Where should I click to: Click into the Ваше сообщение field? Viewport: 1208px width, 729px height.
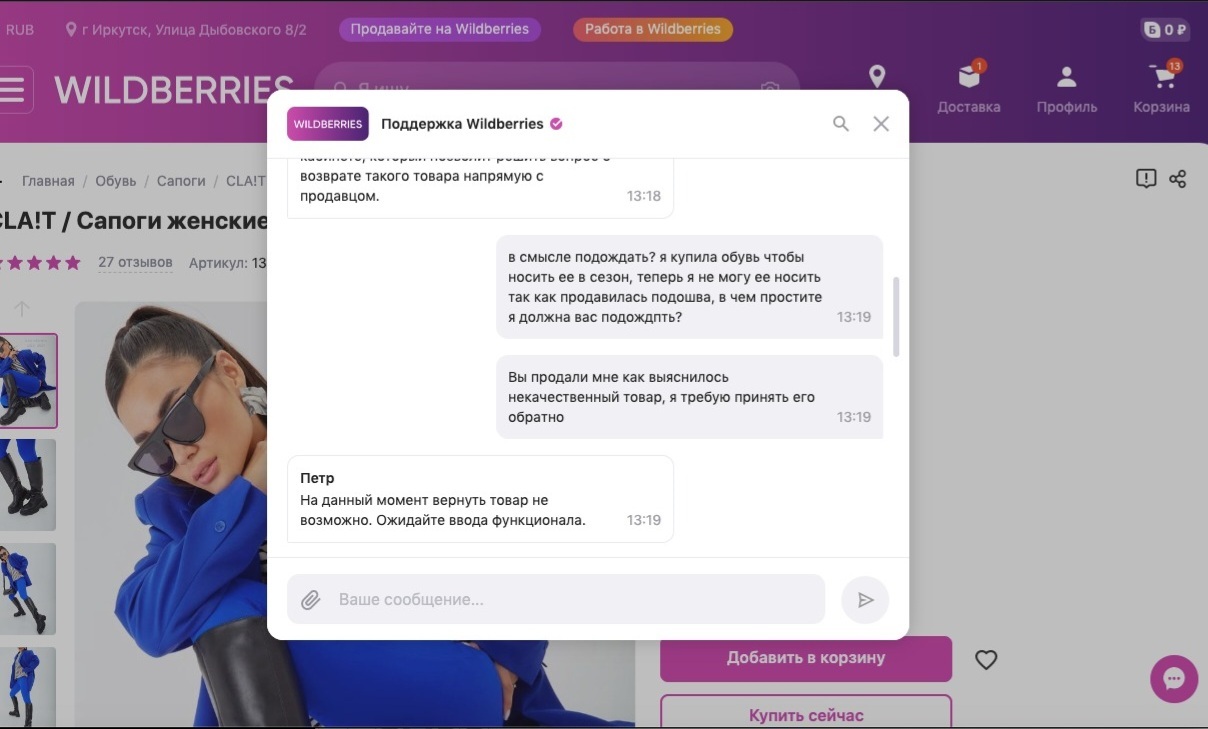pos(556,600)
